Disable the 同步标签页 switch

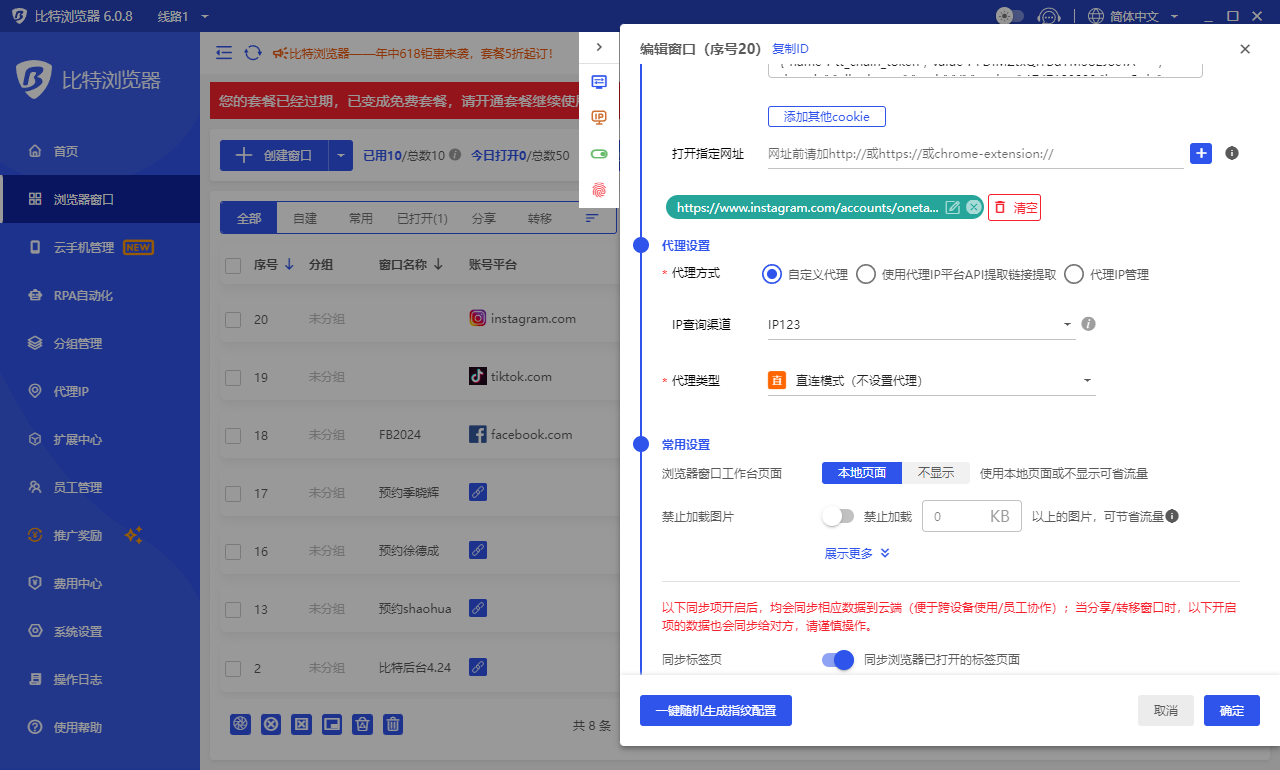838,660
